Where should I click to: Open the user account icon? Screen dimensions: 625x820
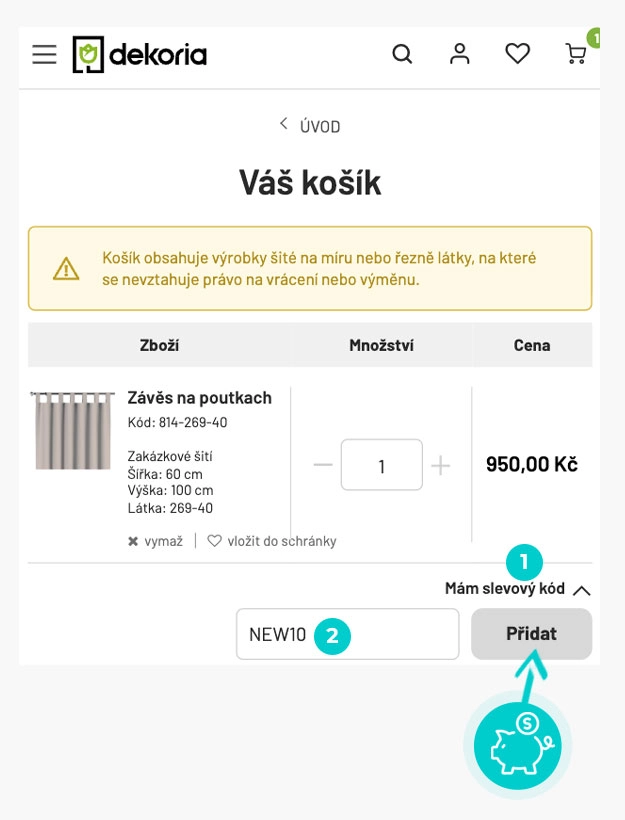point(460,54)
